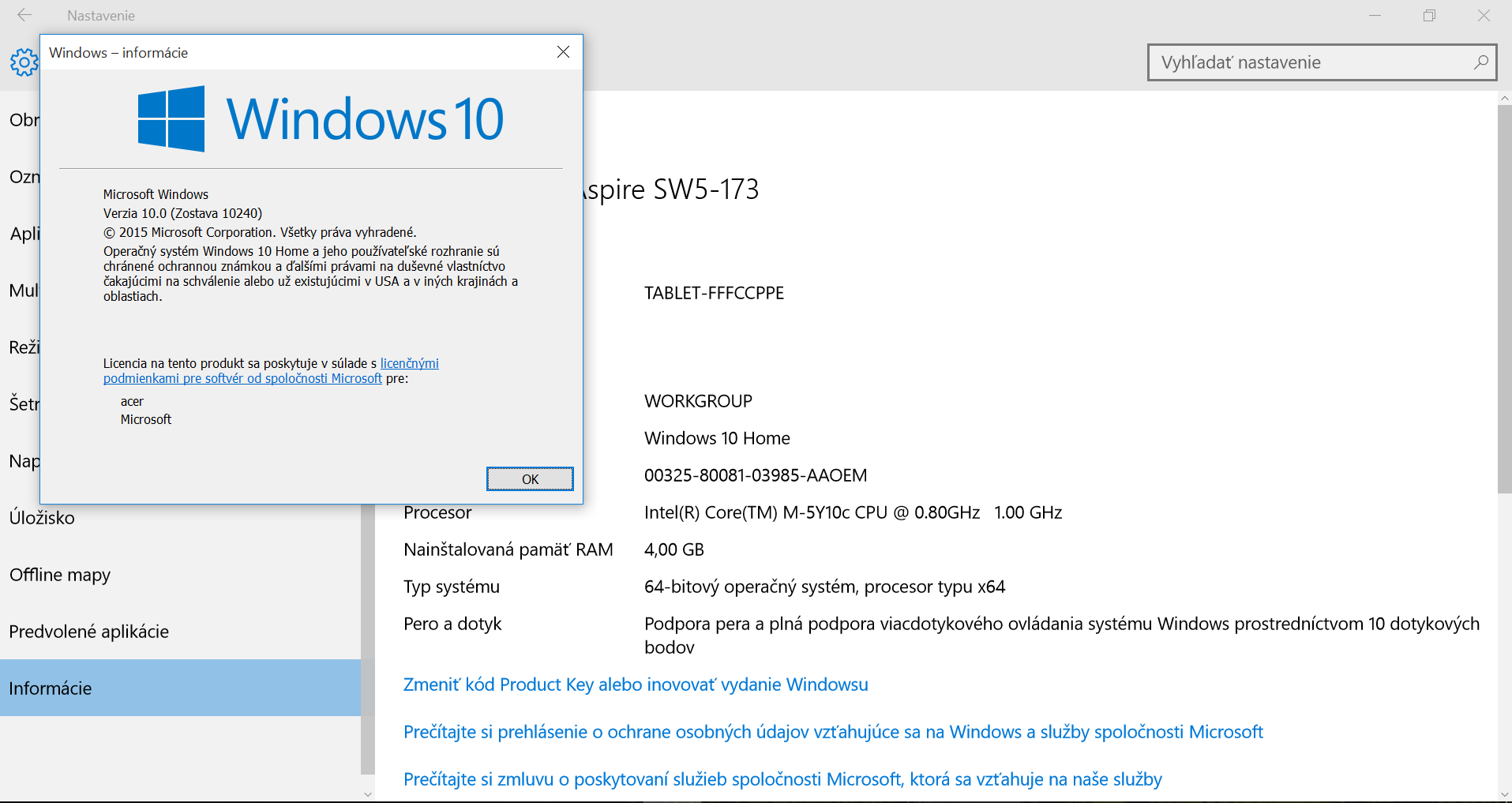
Task: Click OK in the Windows information dialog
Action: click(530, 479)
